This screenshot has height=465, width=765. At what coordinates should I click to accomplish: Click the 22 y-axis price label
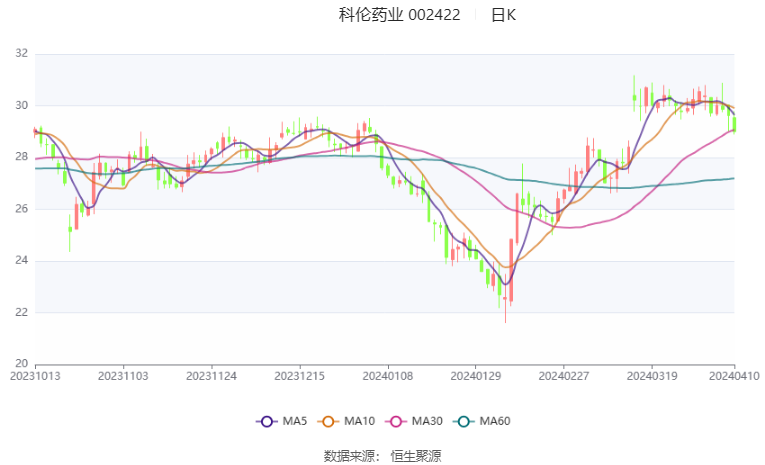pos(21,312)
